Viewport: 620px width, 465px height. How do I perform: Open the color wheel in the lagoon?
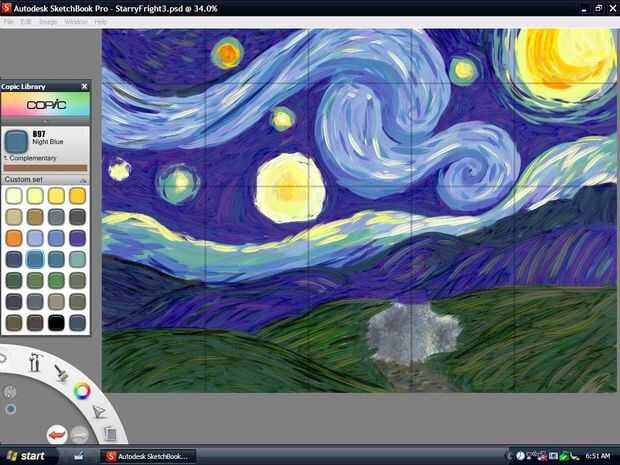(82, 391)
